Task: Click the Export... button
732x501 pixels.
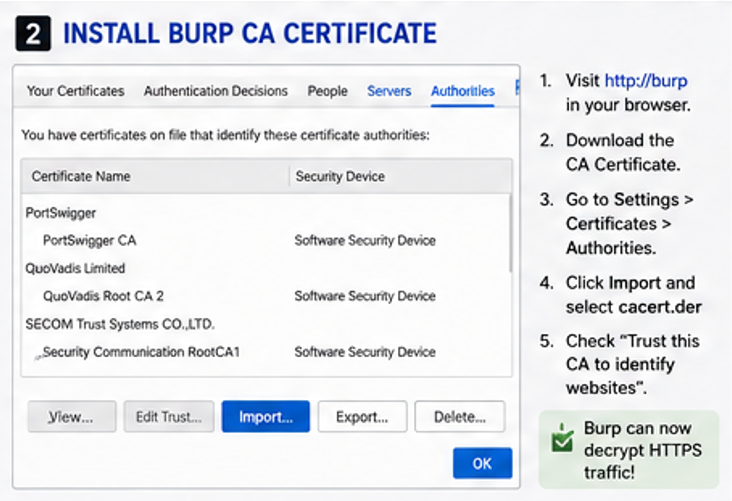Action: (x=362, y=416)
